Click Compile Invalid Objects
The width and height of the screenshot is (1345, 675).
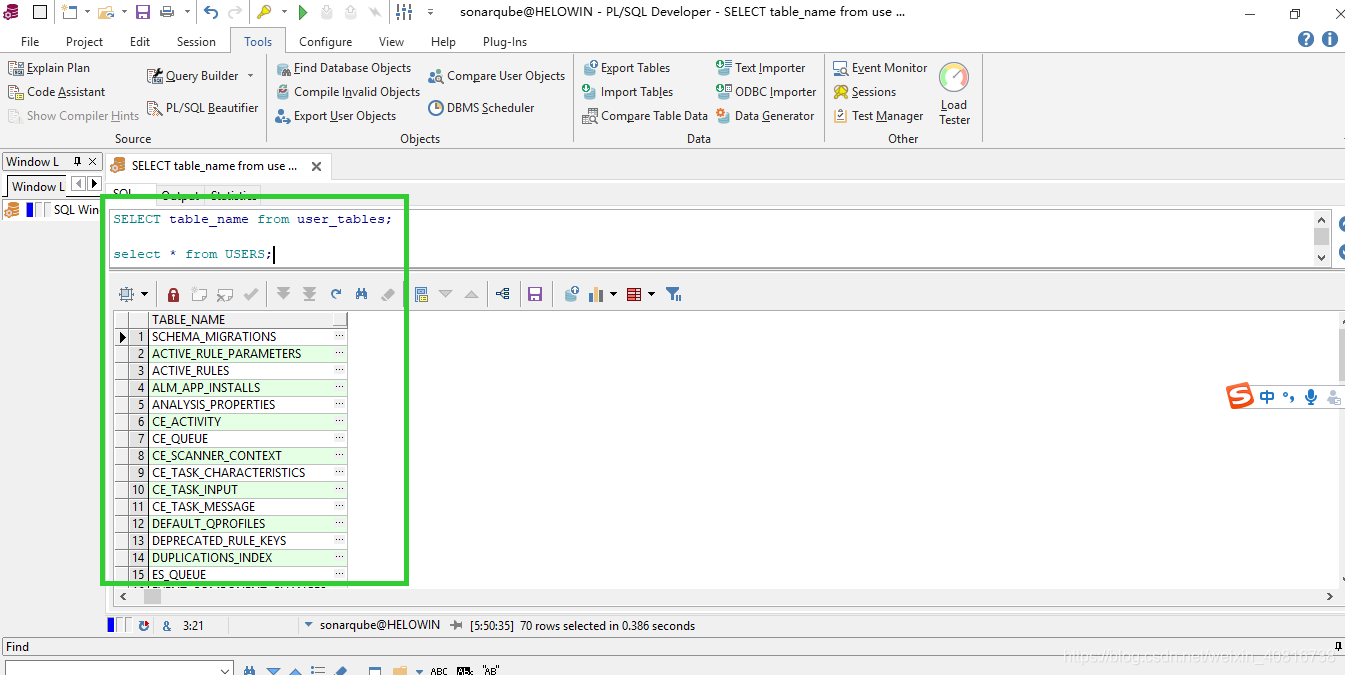coord(347,92)
